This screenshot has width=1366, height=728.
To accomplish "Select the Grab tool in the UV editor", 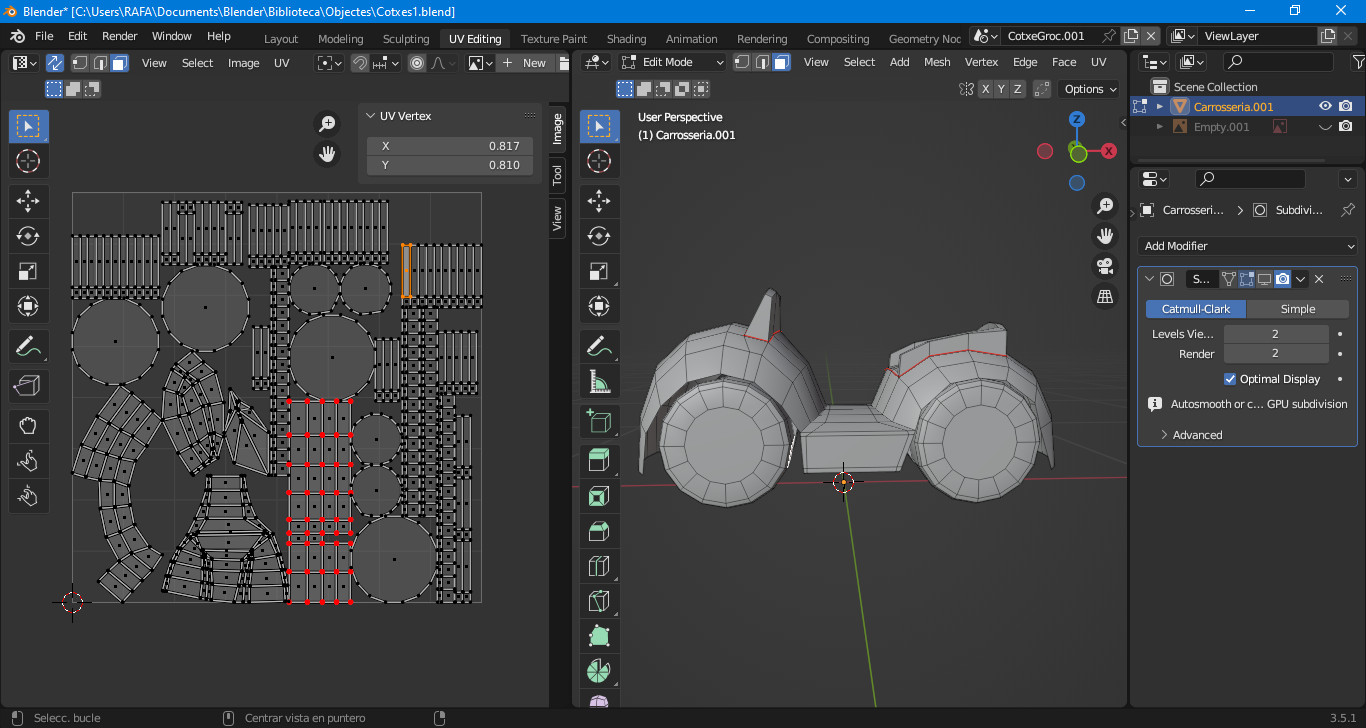I will [28, 426].
